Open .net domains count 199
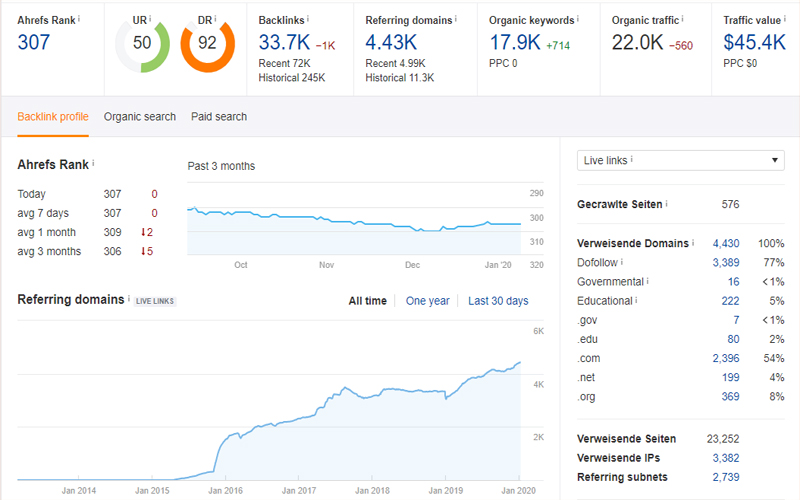 (731, 378)
